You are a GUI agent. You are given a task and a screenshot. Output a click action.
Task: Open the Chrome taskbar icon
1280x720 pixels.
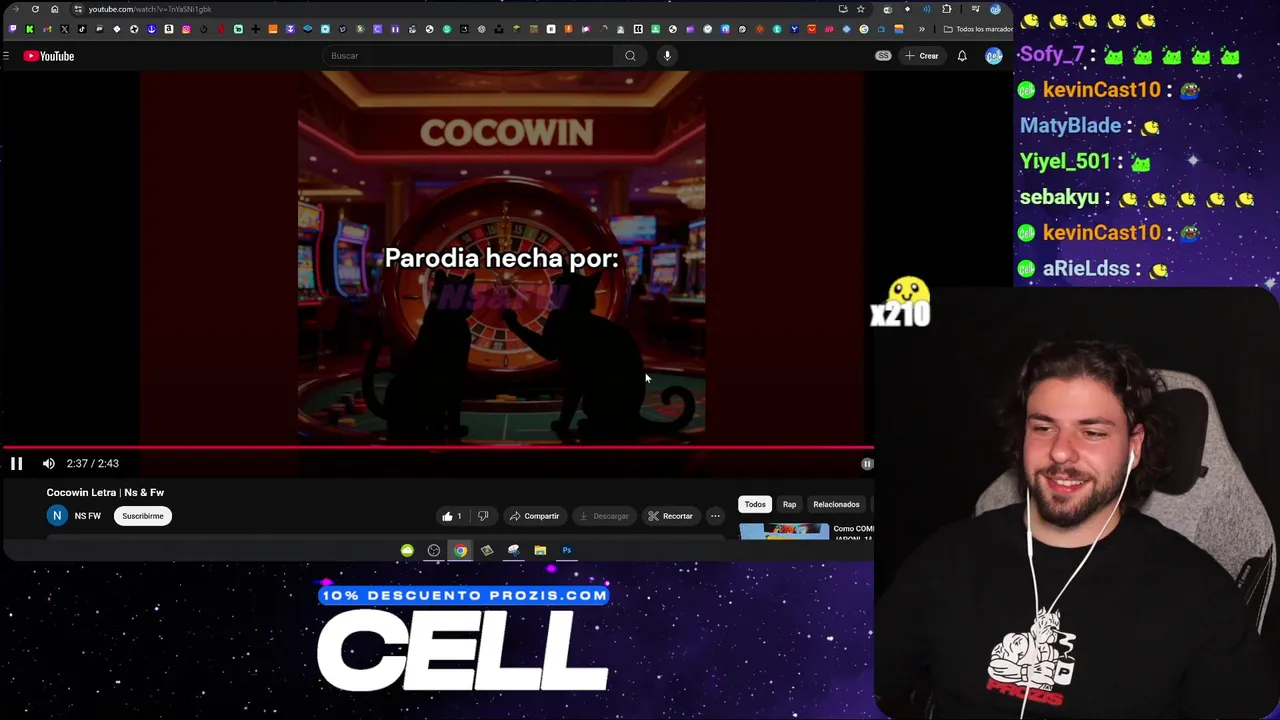point(460,550)
